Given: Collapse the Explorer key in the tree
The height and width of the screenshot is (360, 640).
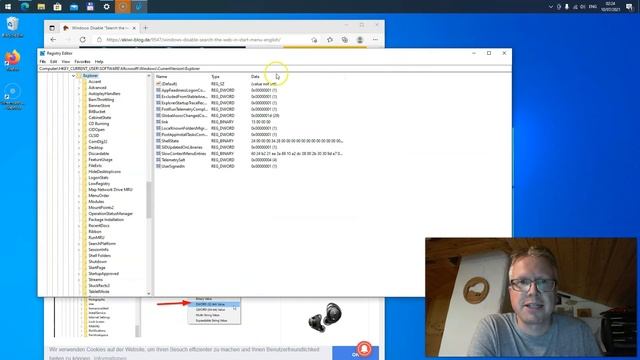Looking at the screenshot, I should pyautogui.click(x=73, y=76).
